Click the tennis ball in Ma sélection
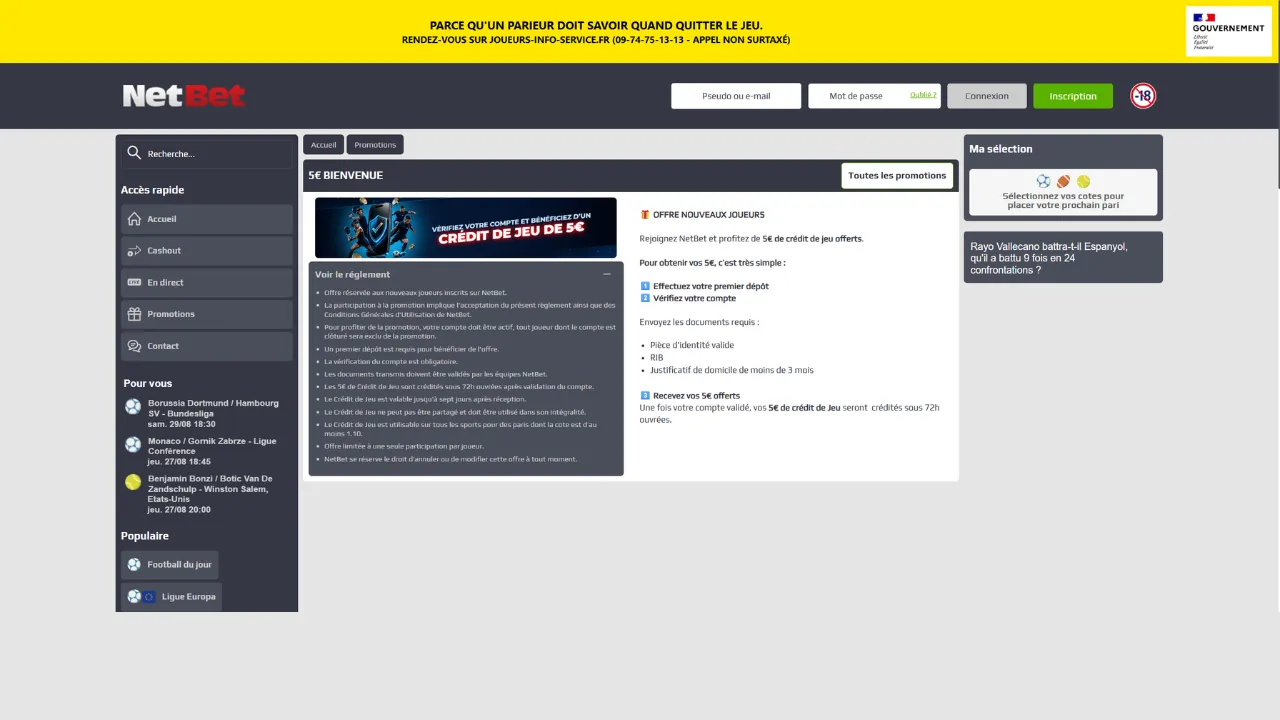 tap(1083, 182)
